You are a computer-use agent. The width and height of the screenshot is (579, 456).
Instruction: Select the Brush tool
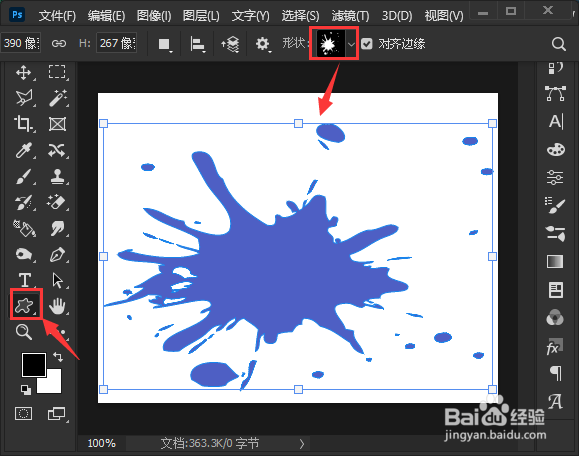(x=24, y=176)
